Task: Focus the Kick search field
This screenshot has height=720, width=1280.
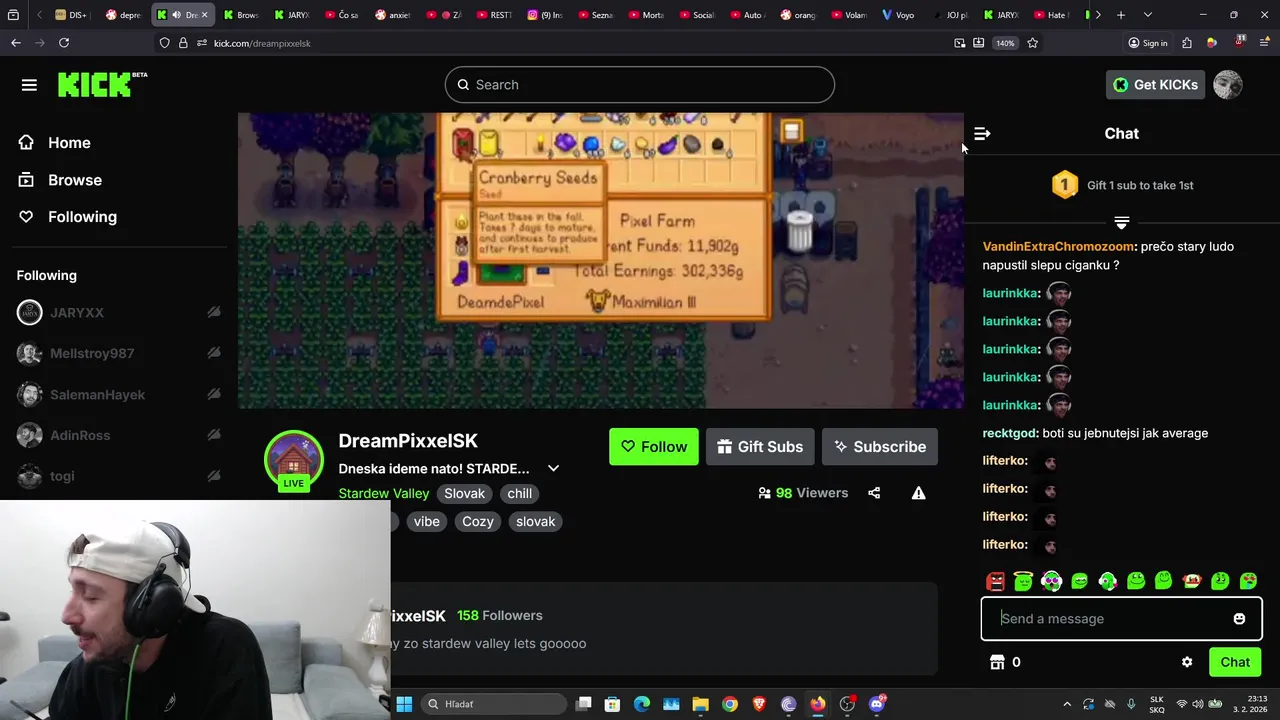Action: coord(640,85)
